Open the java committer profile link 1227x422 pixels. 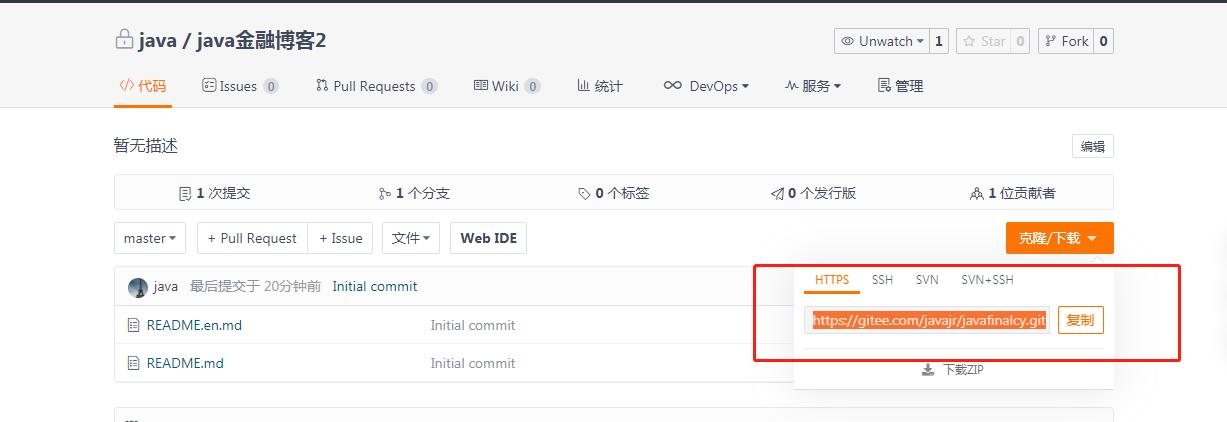tap(166, 286)
